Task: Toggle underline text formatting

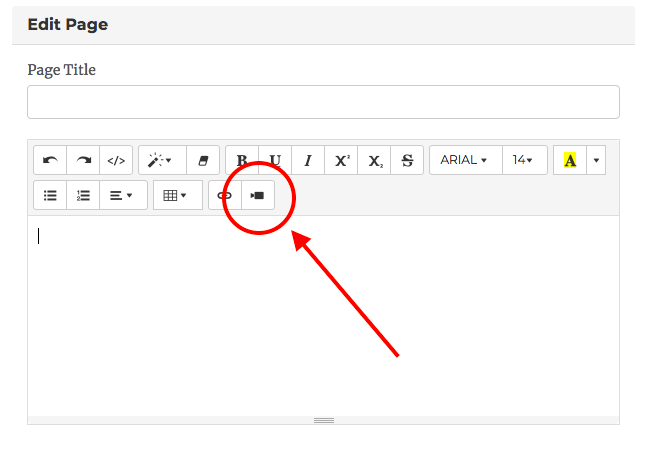Action: (275, 160)
